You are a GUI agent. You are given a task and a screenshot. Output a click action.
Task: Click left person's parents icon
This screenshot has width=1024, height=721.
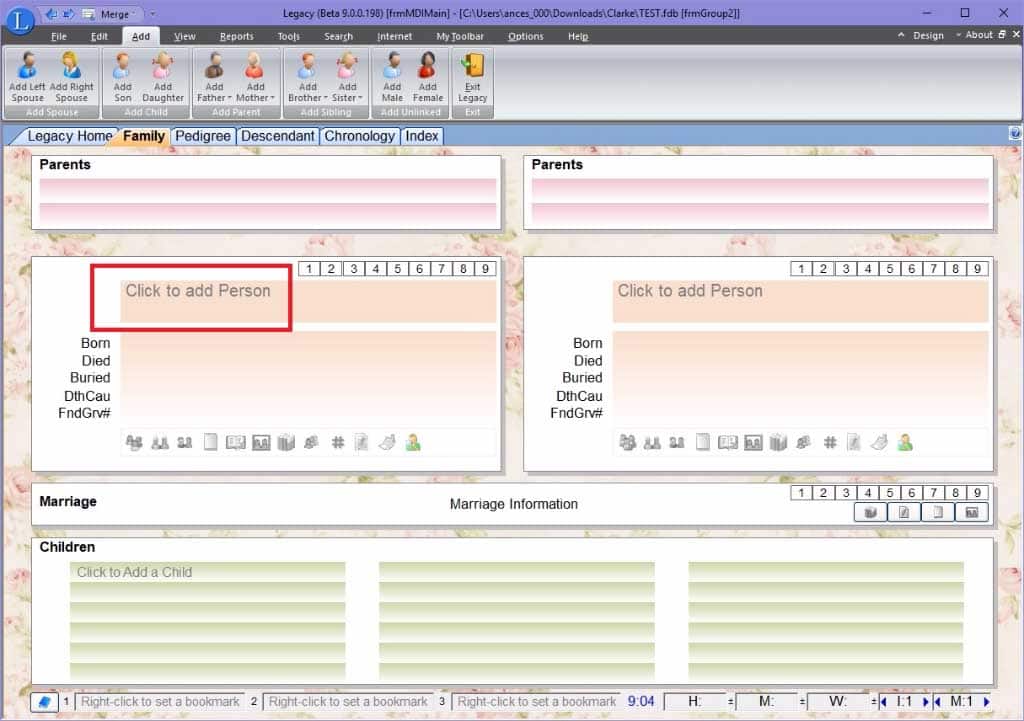[x=134, y=443]
